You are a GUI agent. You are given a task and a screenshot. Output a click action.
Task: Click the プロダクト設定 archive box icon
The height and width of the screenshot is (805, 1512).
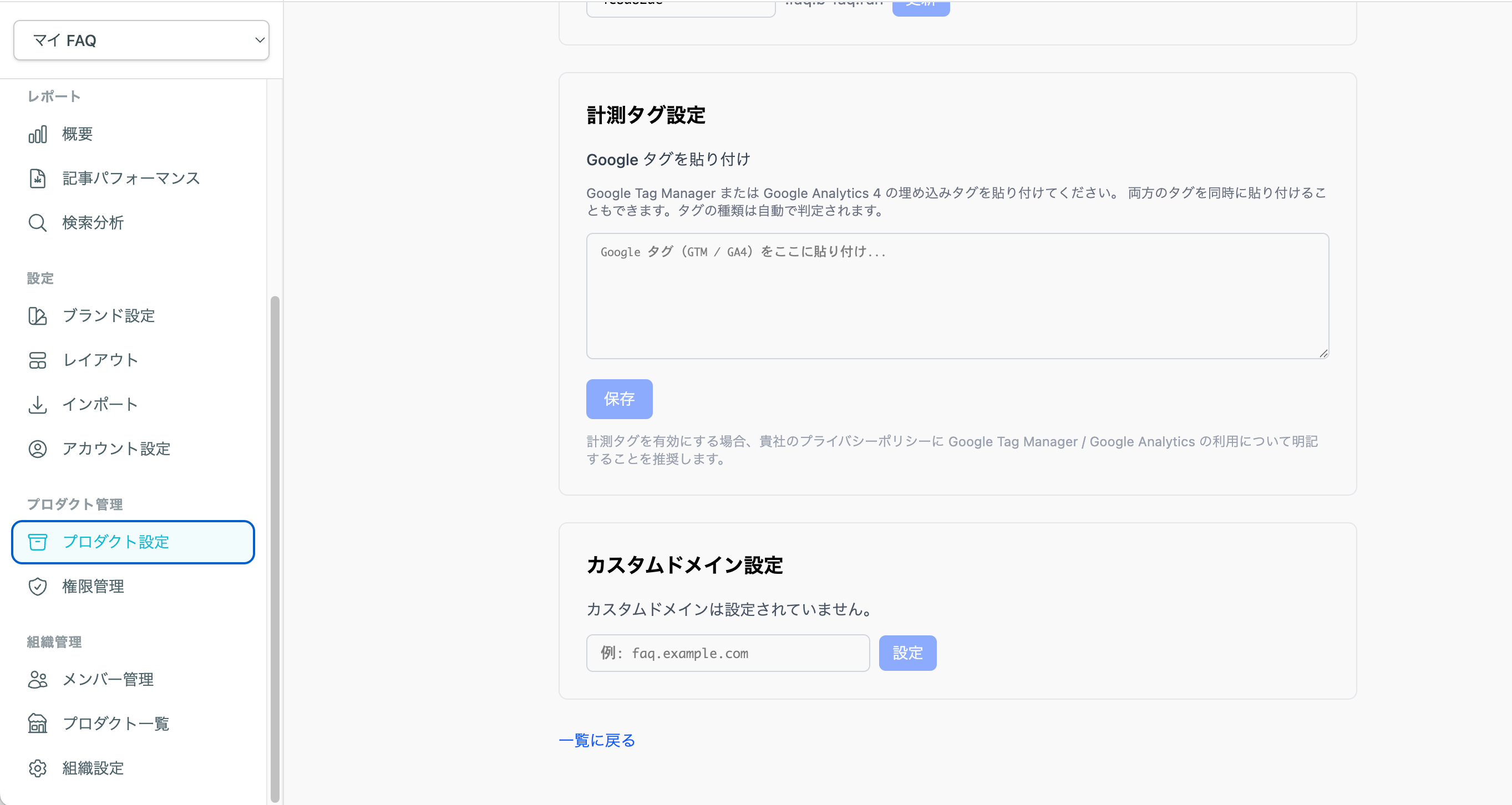(38, 542)
